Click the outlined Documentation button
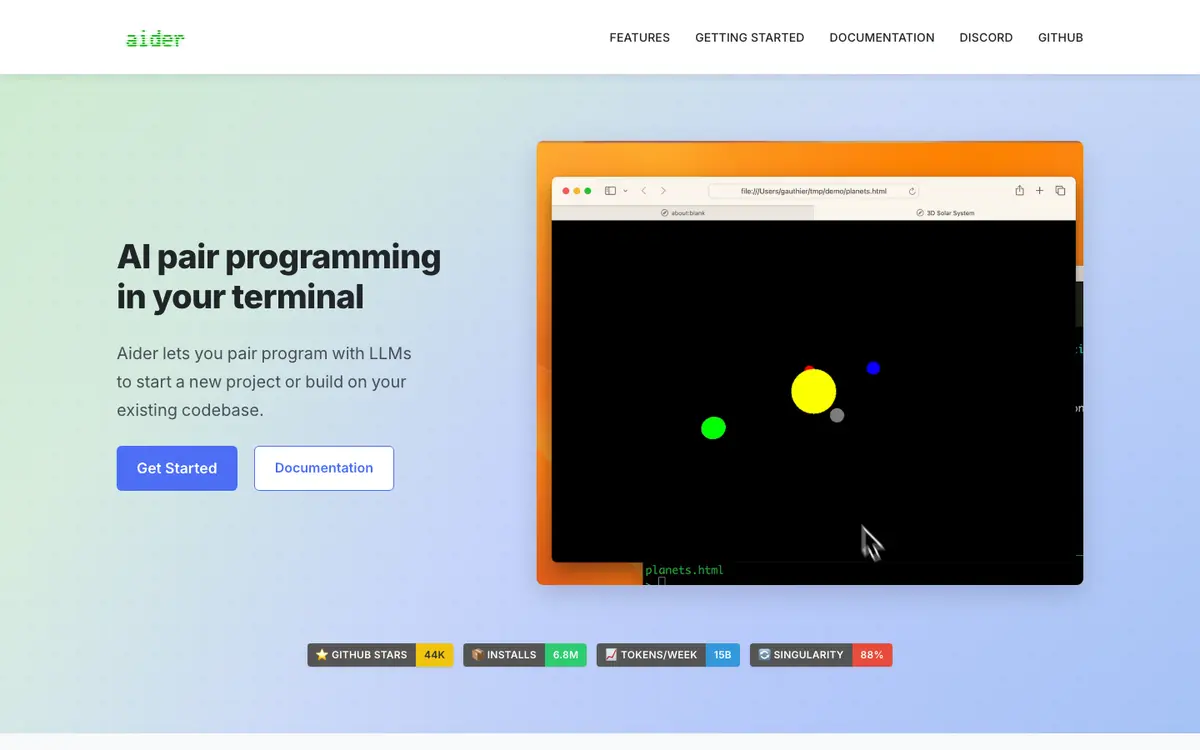The height and width of the screenshot is (750, 1200). (324, 468)
